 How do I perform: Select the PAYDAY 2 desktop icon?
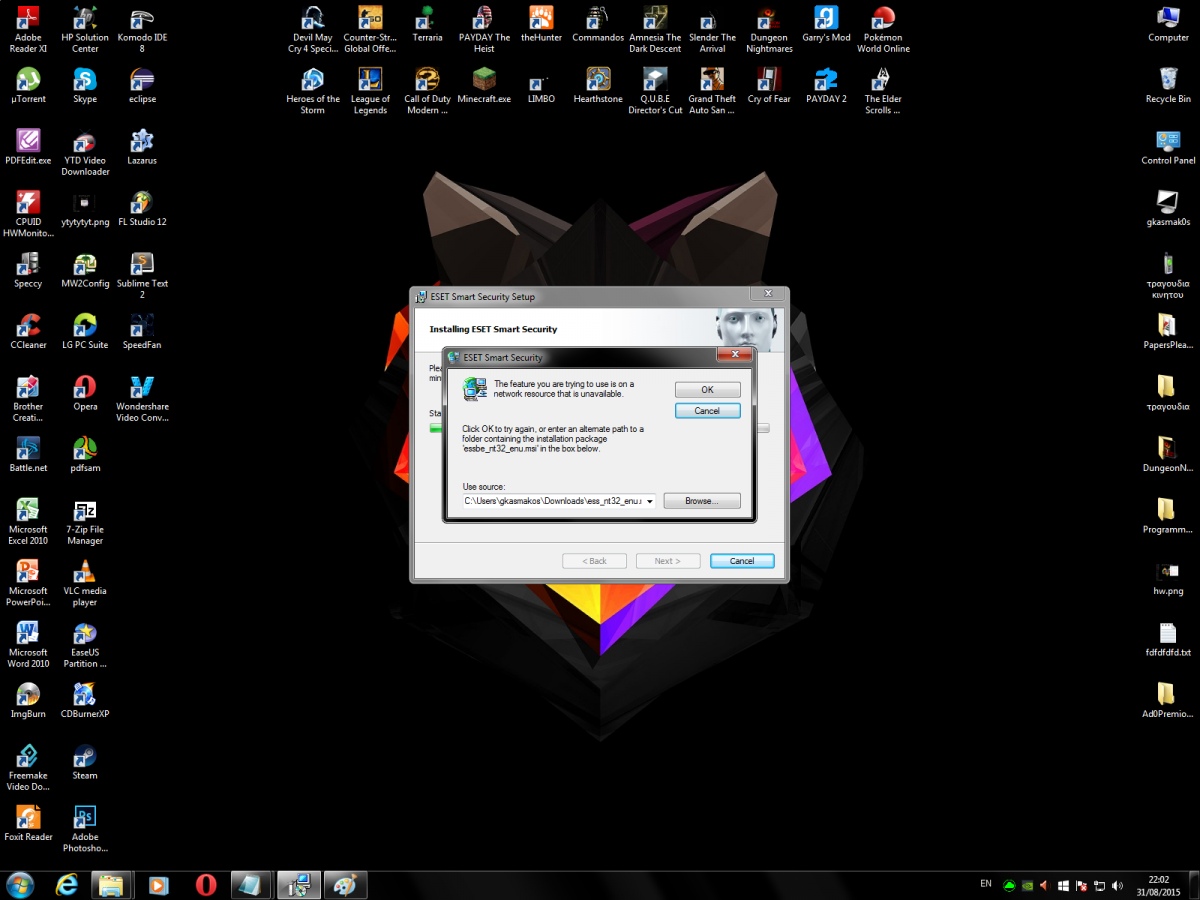pyautogui.click(x=826, y=86)
